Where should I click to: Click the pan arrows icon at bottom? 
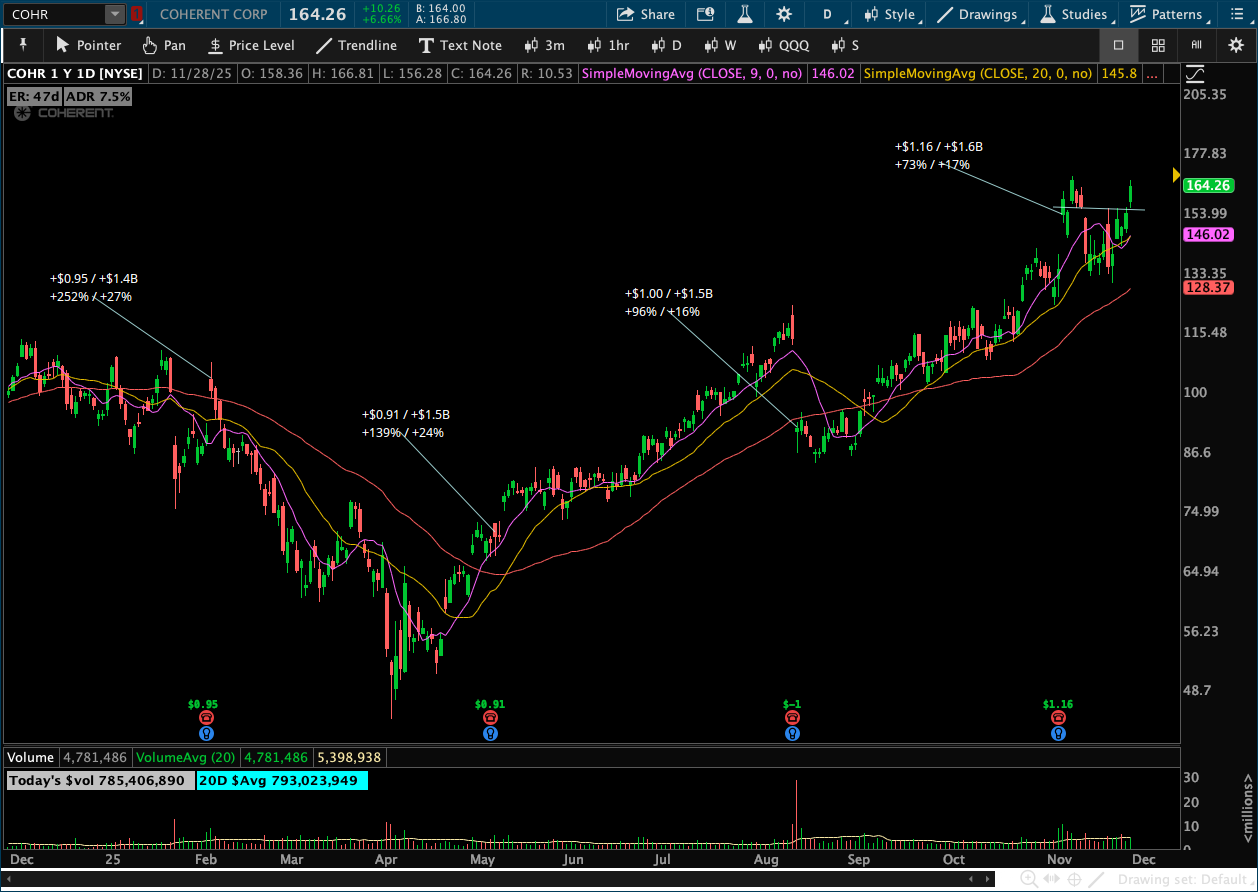[x=1051, y=879]
